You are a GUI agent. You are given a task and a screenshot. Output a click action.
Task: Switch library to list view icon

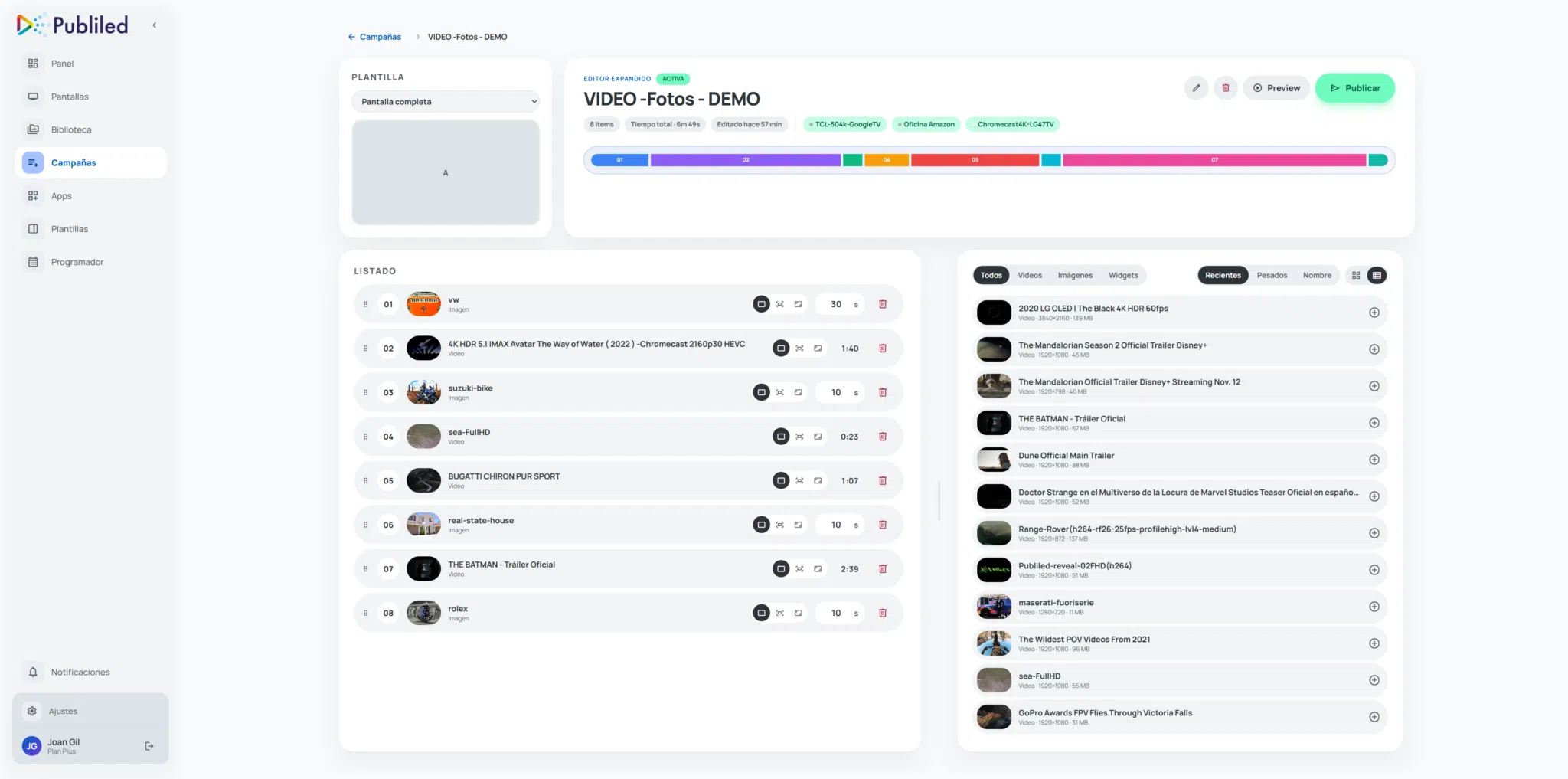pyautogui.click(x=1377, y=275)
